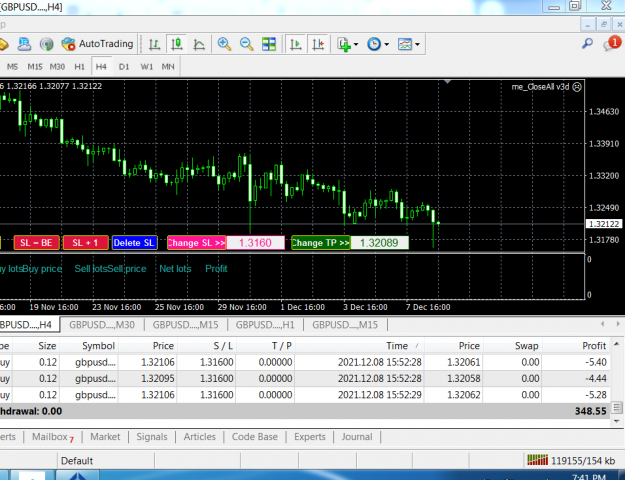This screenshot has width=625, height=480.
Task: Click the SL = BE button
Action: (36, 243)
